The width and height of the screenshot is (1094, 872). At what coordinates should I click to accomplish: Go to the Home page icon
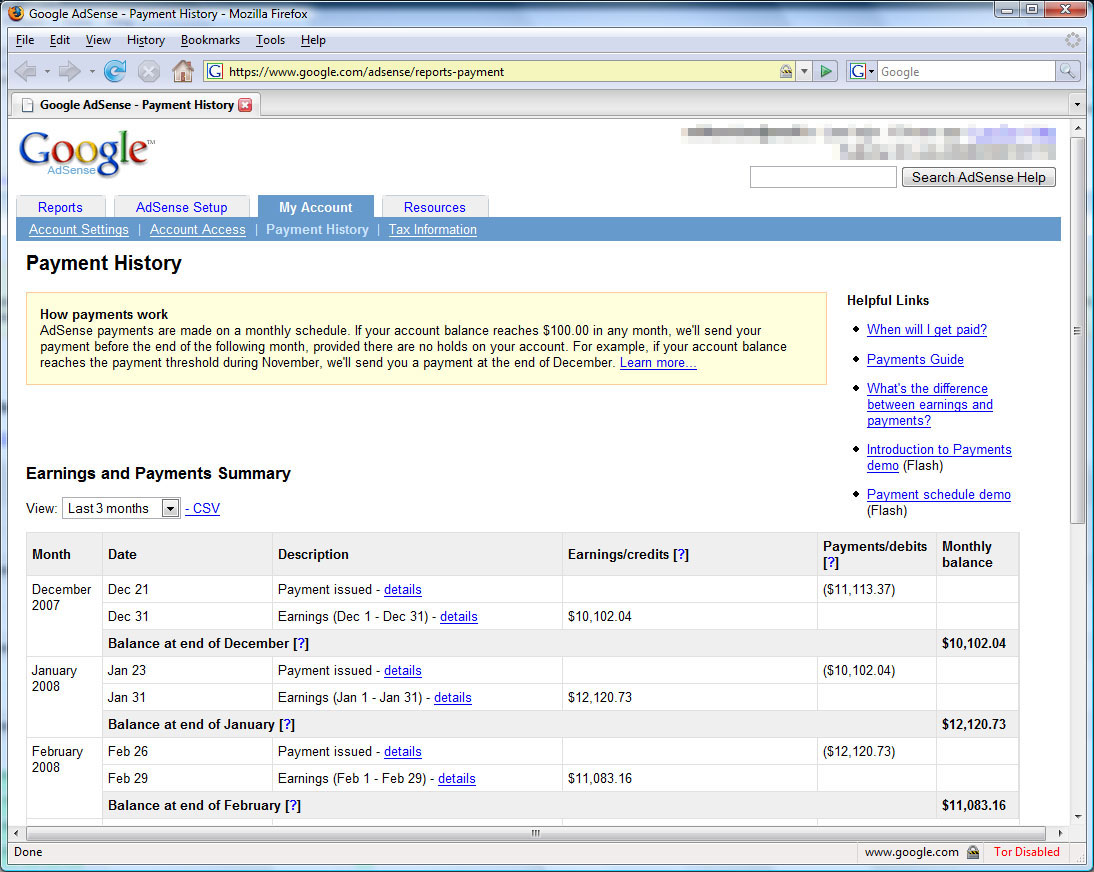183,71
